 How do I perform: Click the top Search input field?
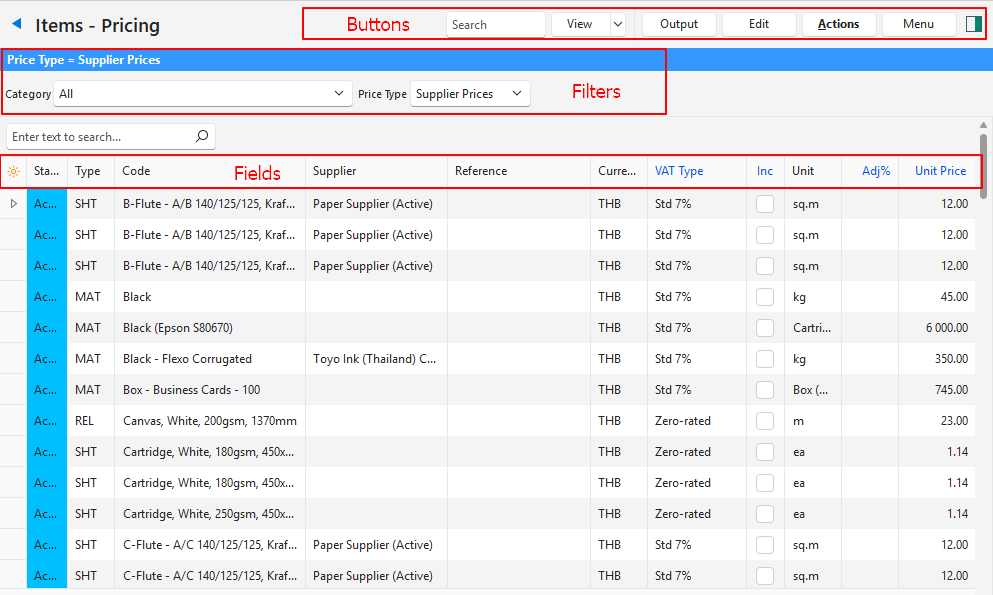pos(495,24)
